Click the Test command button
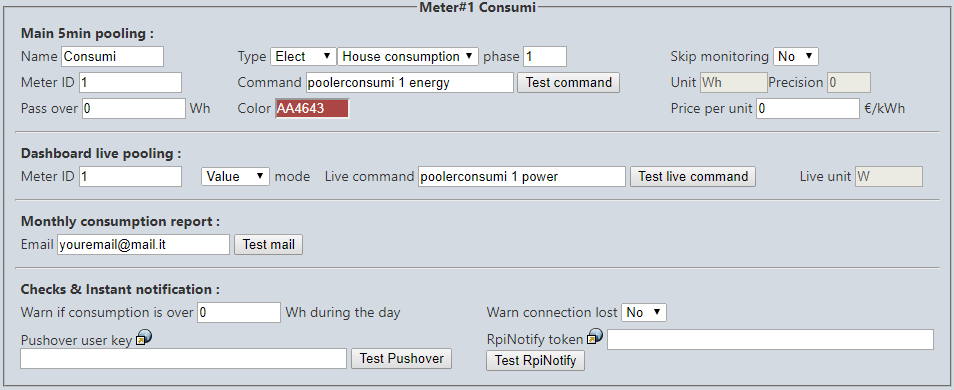This screenshot has width=954, height=390. pos(568,83)
